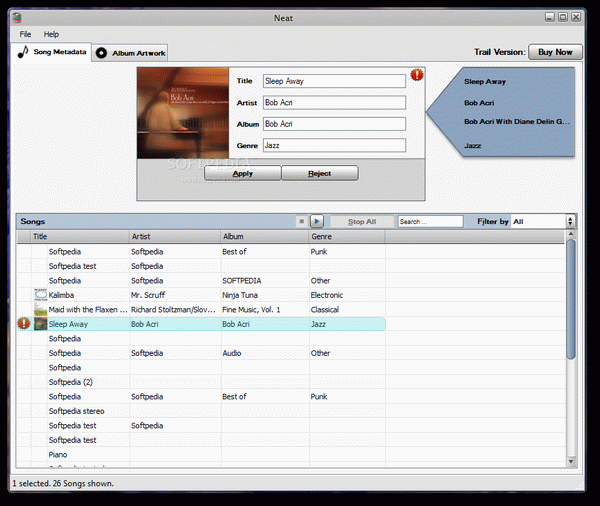Click the stop square icon in Songs toolbar

[x=301, y=221]
